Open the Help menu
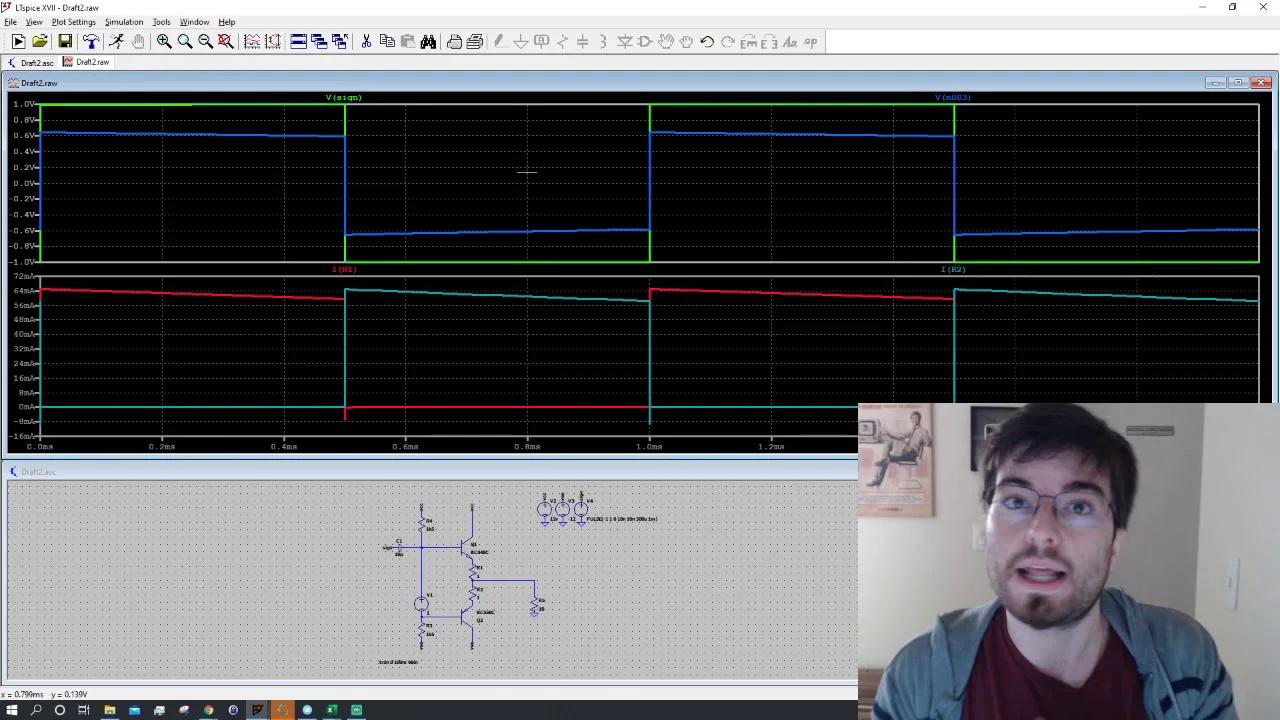Image resolution: width=1280 pixels, height=720 pixels. pyautogui.click(x=227, y=22)
